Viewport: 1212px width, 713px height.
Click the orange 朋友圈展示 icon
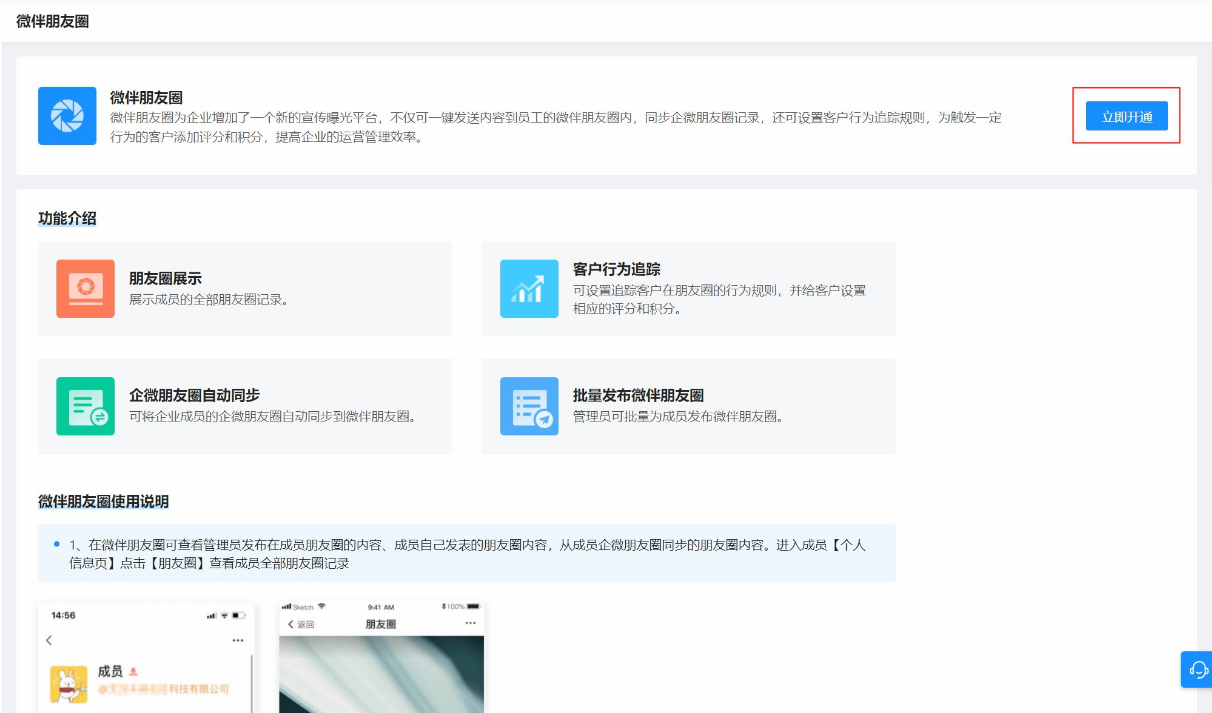(85, 289)
